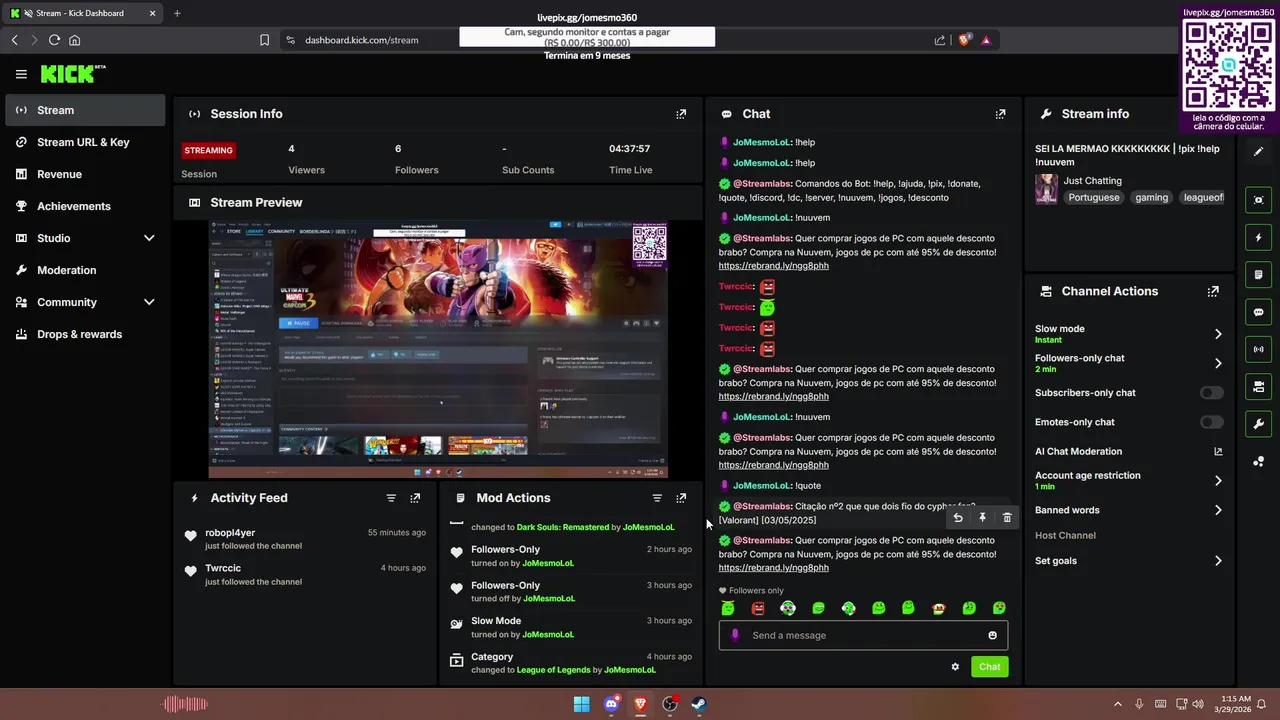Click JoMesmoLoL in Dark Souls category change
Viewport: 1280px width, 720px height.
point(648,527)
